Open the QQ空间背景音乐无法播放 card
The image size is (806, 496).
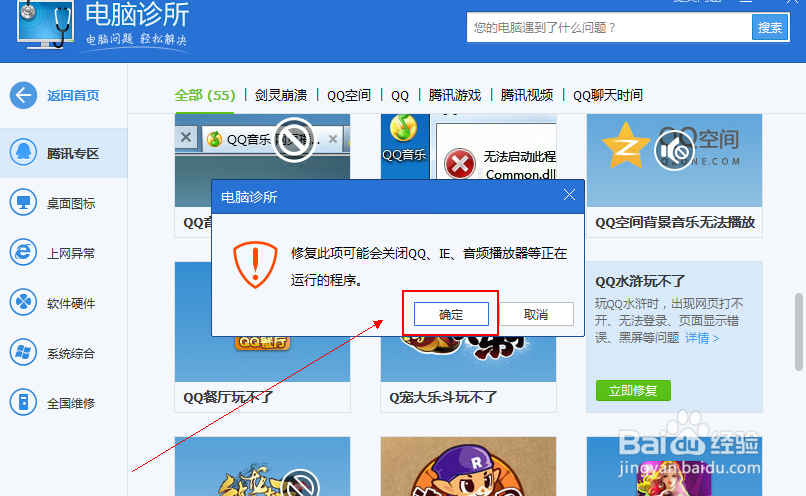(674, 175)
